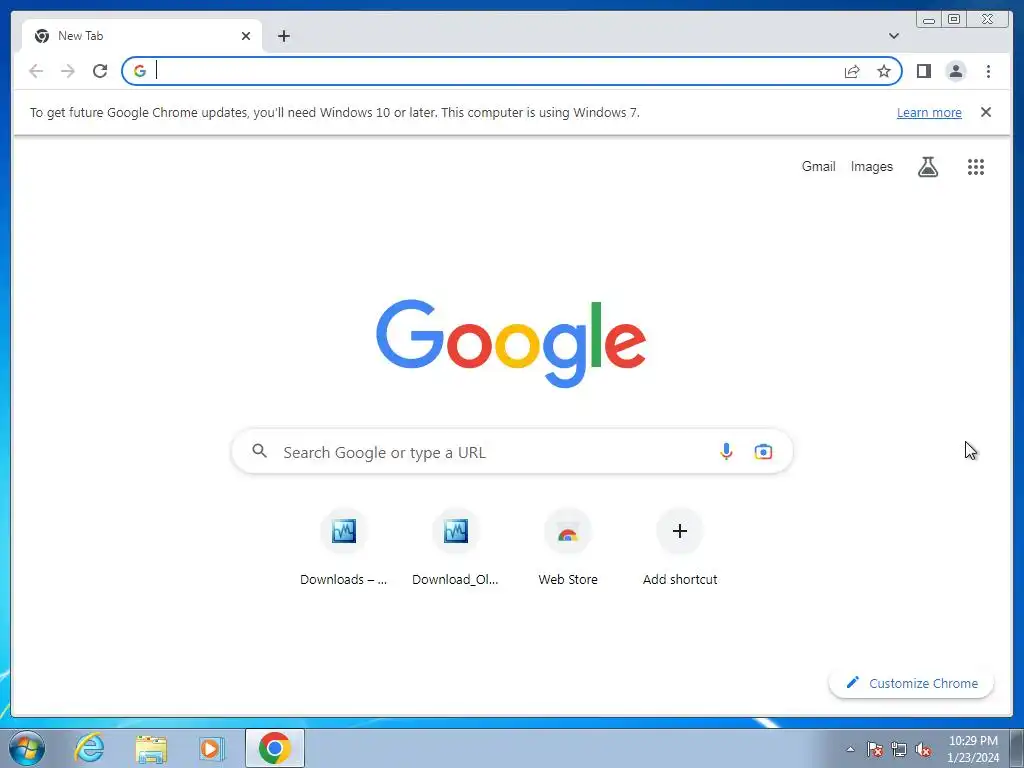This screenshot has height=768, width=1024.
Task: Open the profile avatar menu
Action: tap(955, 71)
